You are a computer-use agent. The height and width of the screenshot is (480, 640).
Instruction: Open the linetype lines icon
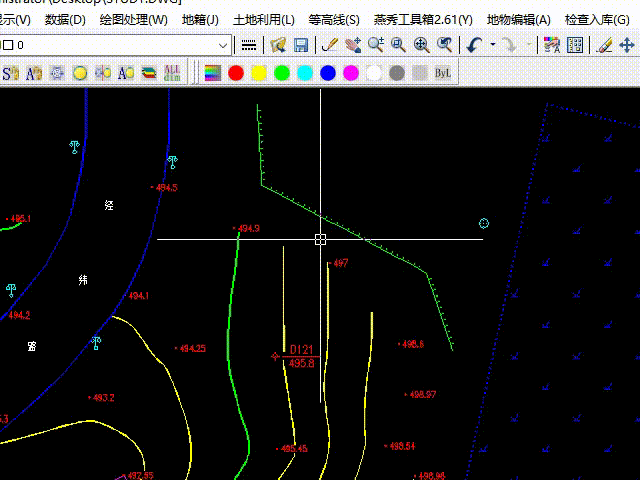pyautogui.click(x=249, y=45)
